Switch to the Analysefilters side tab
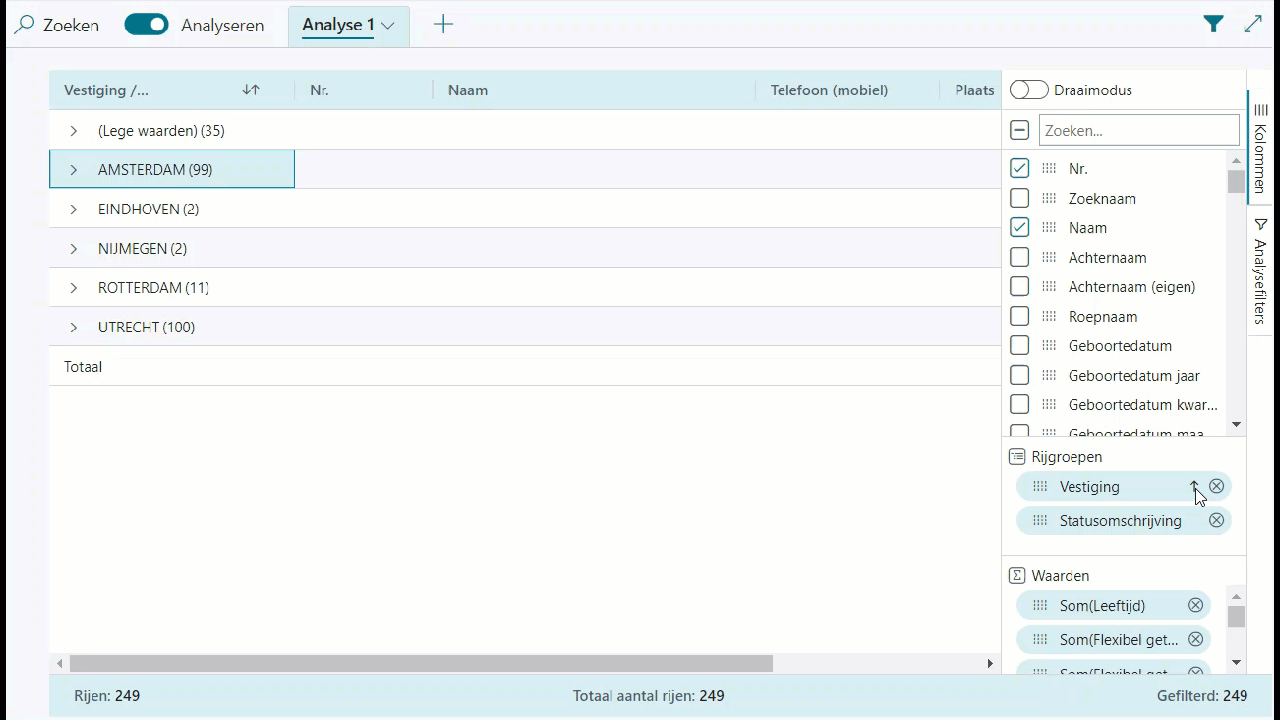Viewport: 1280px width, 720px height. (1260, 270)
